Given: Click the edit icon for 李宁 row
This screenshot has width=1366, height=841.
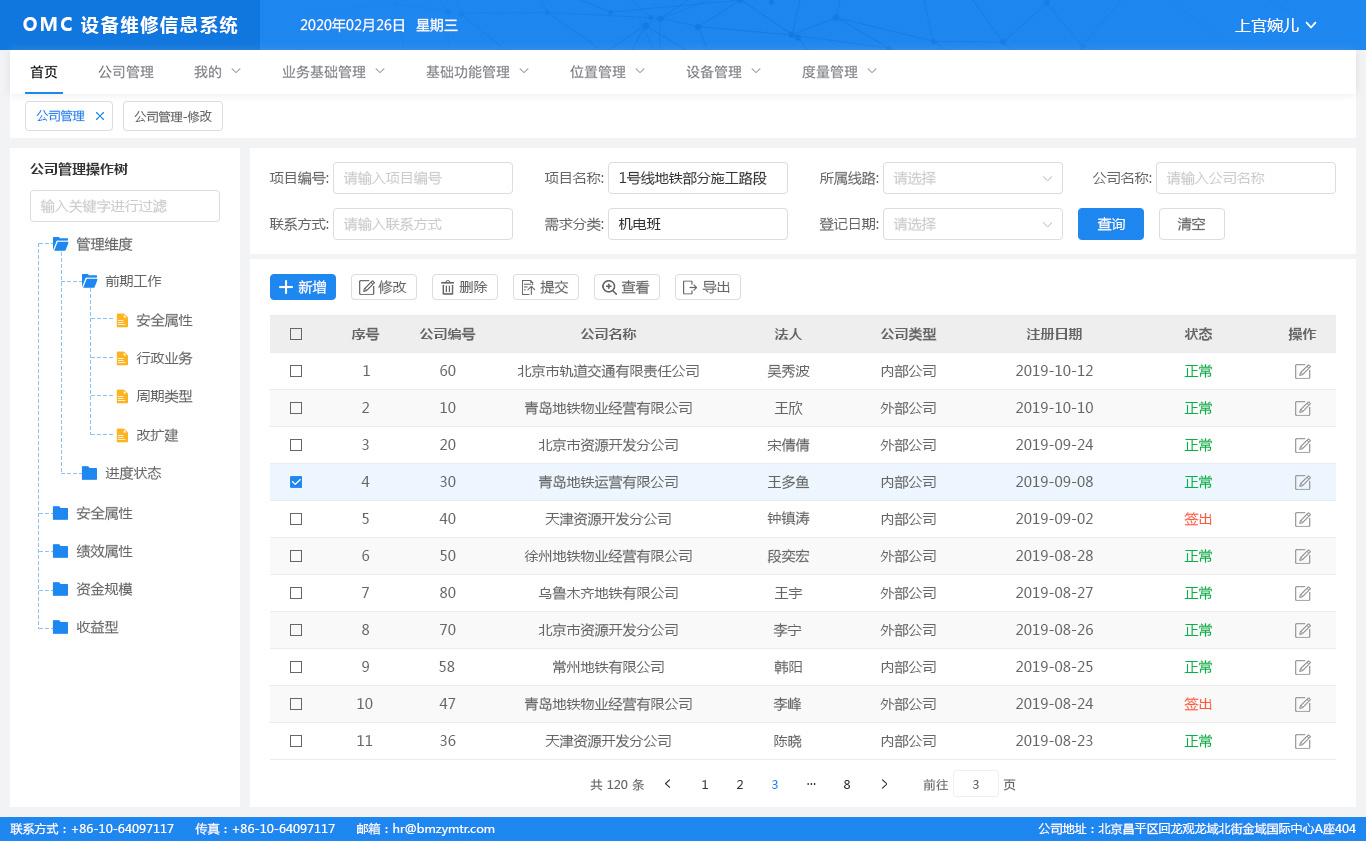Looking at the screenshot, I should (1302, 630).
